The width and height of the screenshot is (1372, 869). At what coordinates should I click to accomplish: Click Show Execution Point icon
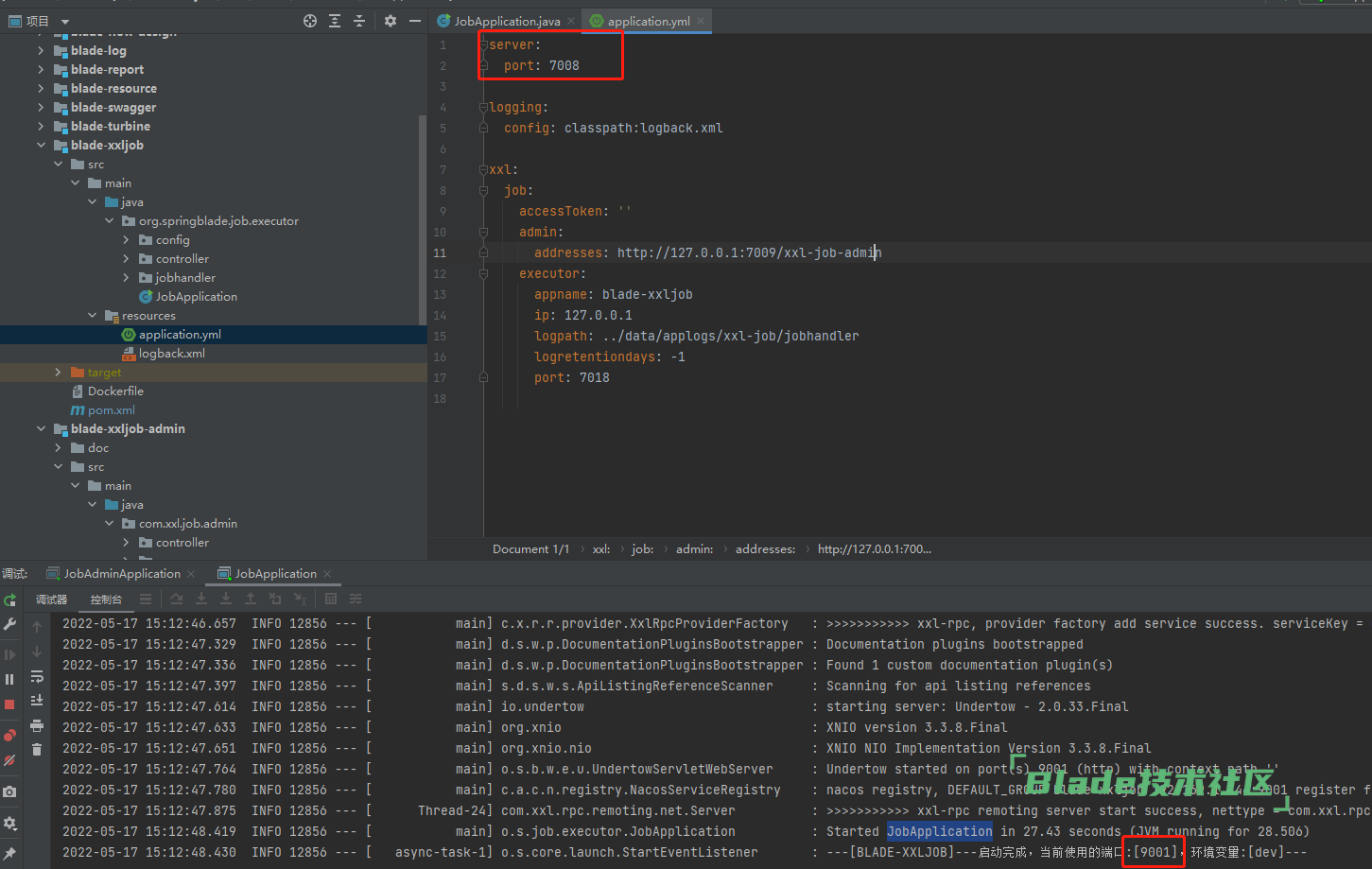click(145, 599)
